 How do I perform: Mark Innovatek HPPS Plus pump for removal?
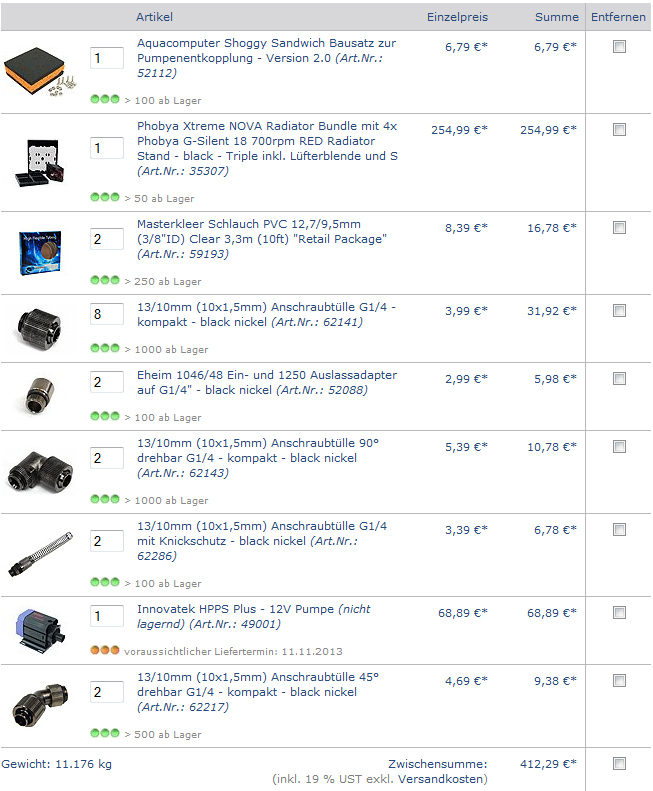tap(619, 612)
